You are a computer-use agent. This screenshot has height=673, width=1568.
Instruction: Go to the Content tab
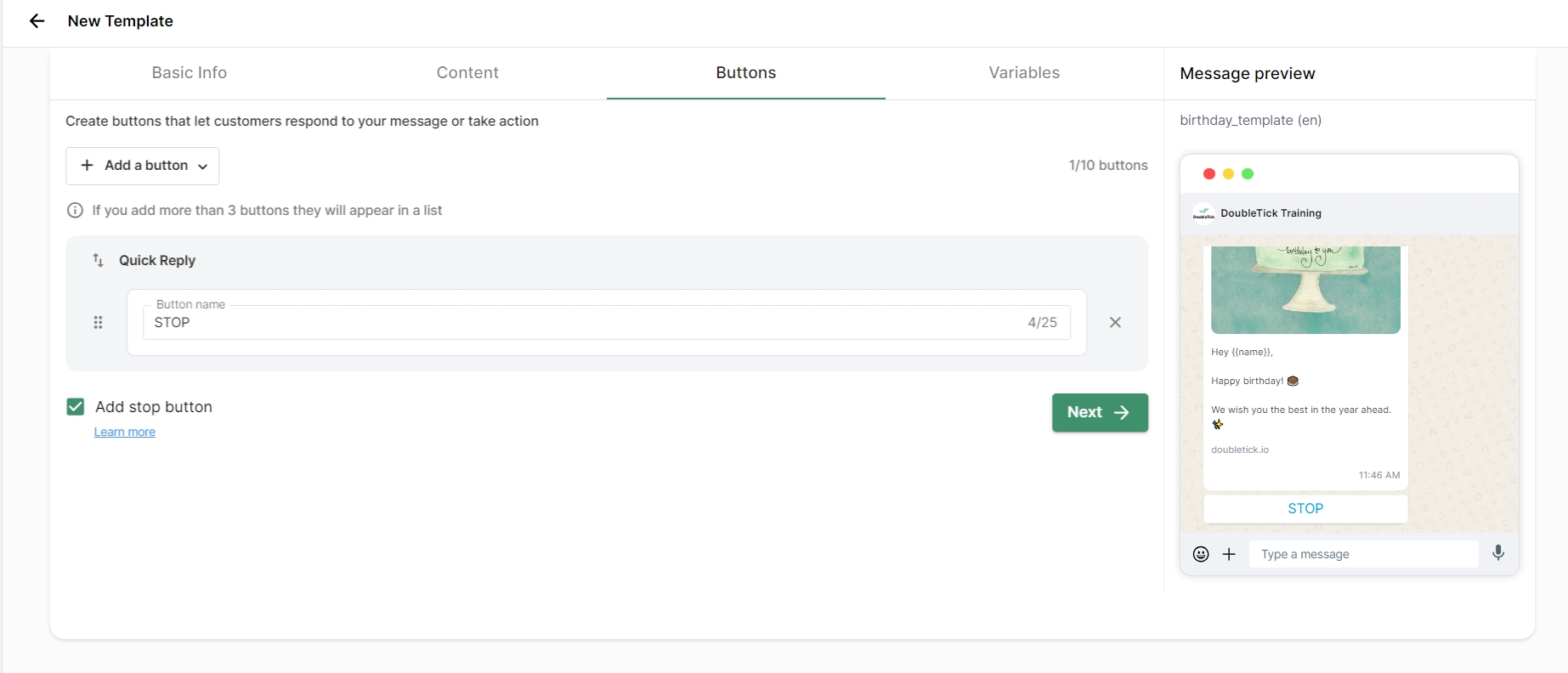click(x=467, y=73)
